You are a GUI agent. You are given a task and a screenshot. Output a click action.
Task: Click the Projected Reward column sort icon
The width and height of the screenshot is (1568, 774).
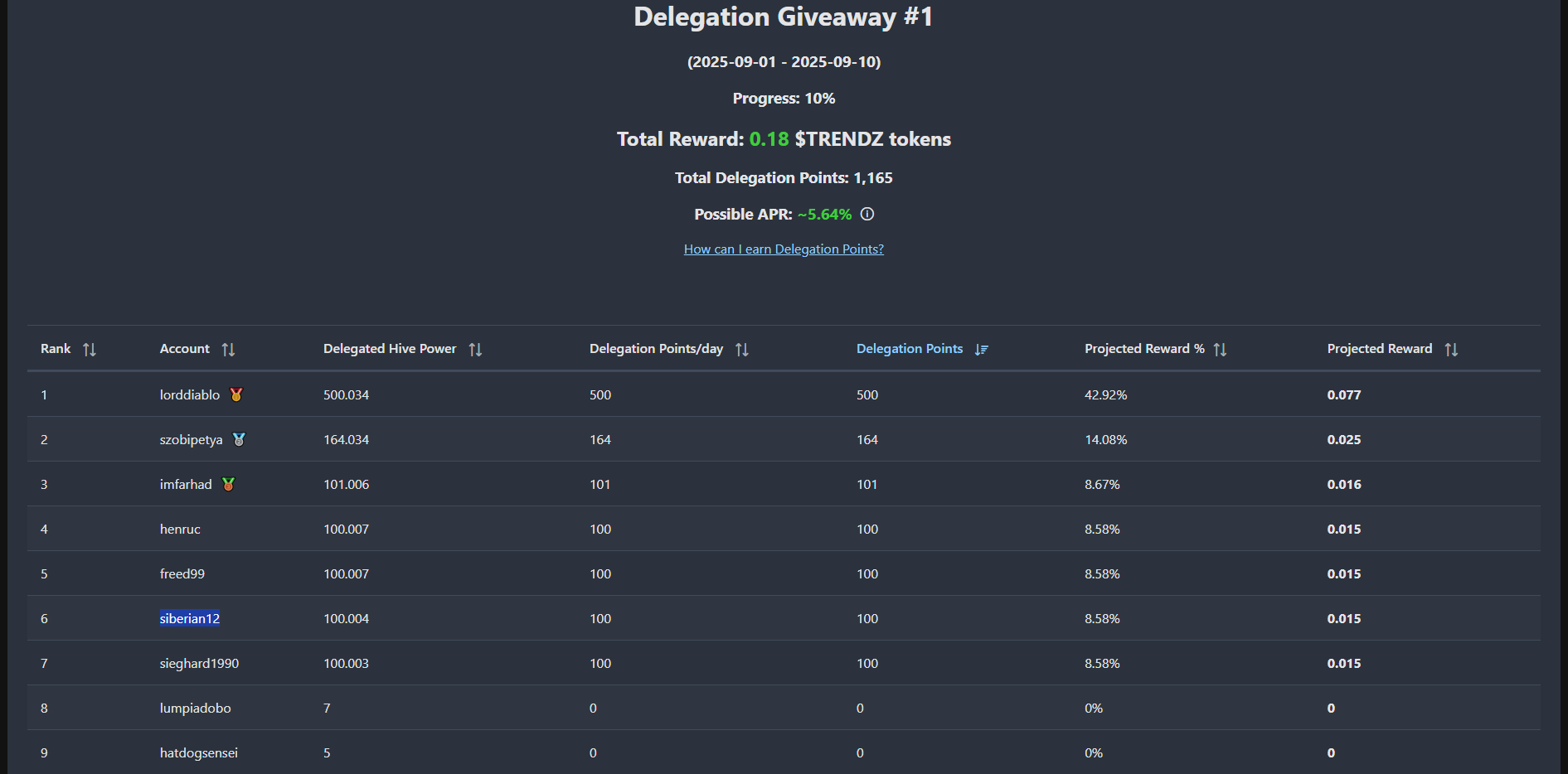point(1451,350)
